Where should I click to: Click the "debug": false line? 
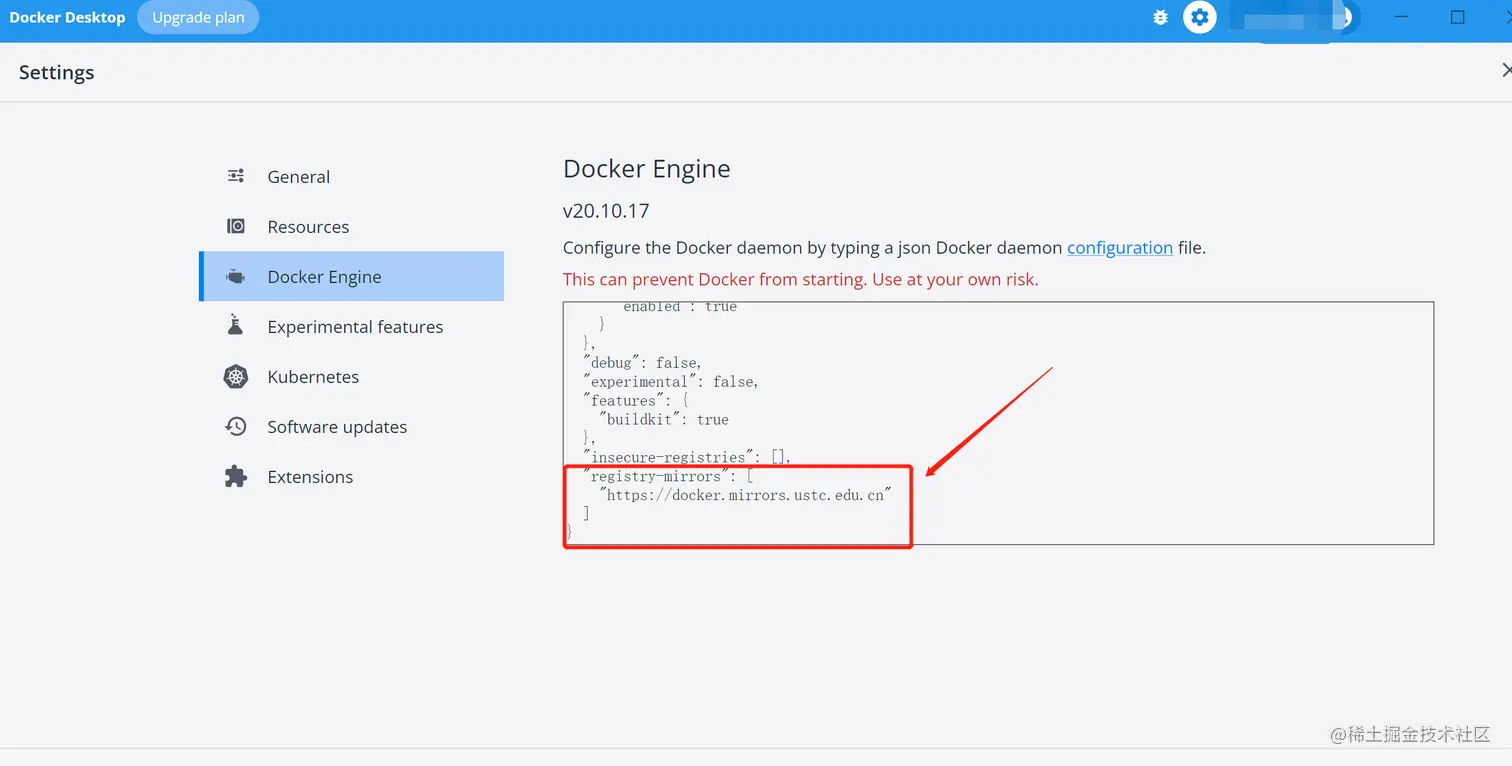click(643, 362)
